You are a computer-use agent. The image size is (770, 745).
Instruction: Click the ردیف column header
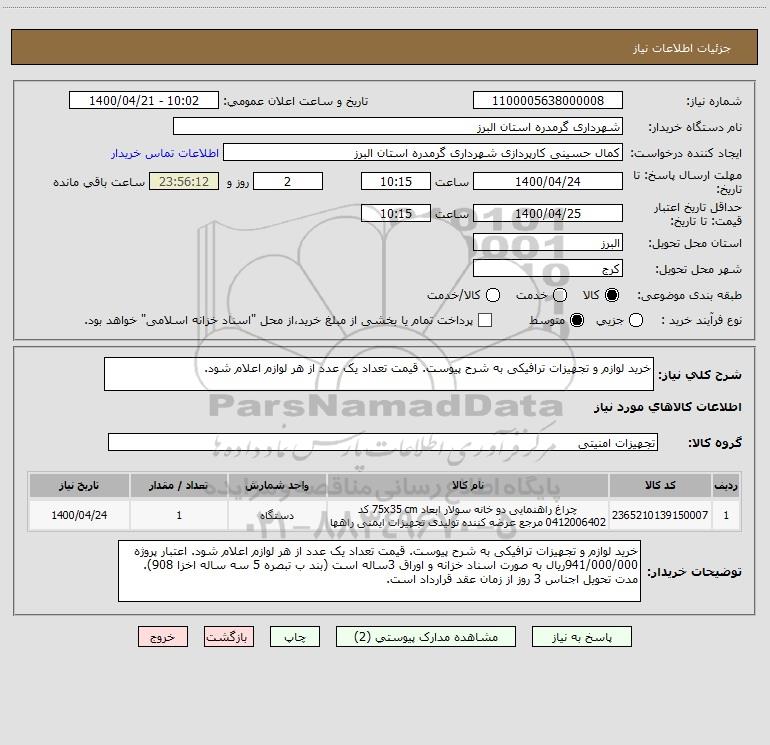[x=726, y=485]
